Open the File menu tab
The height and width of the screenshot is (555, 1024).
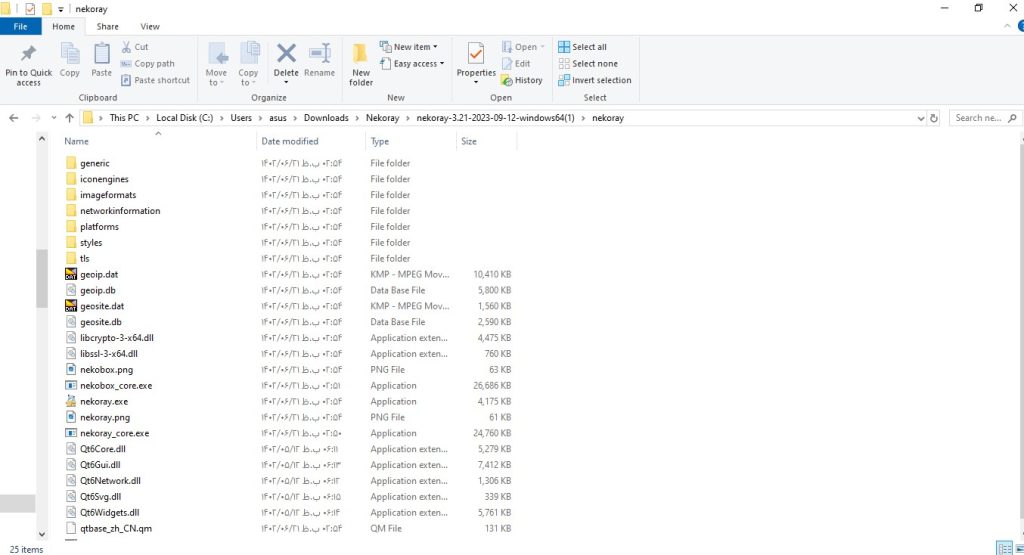point(20,27)
